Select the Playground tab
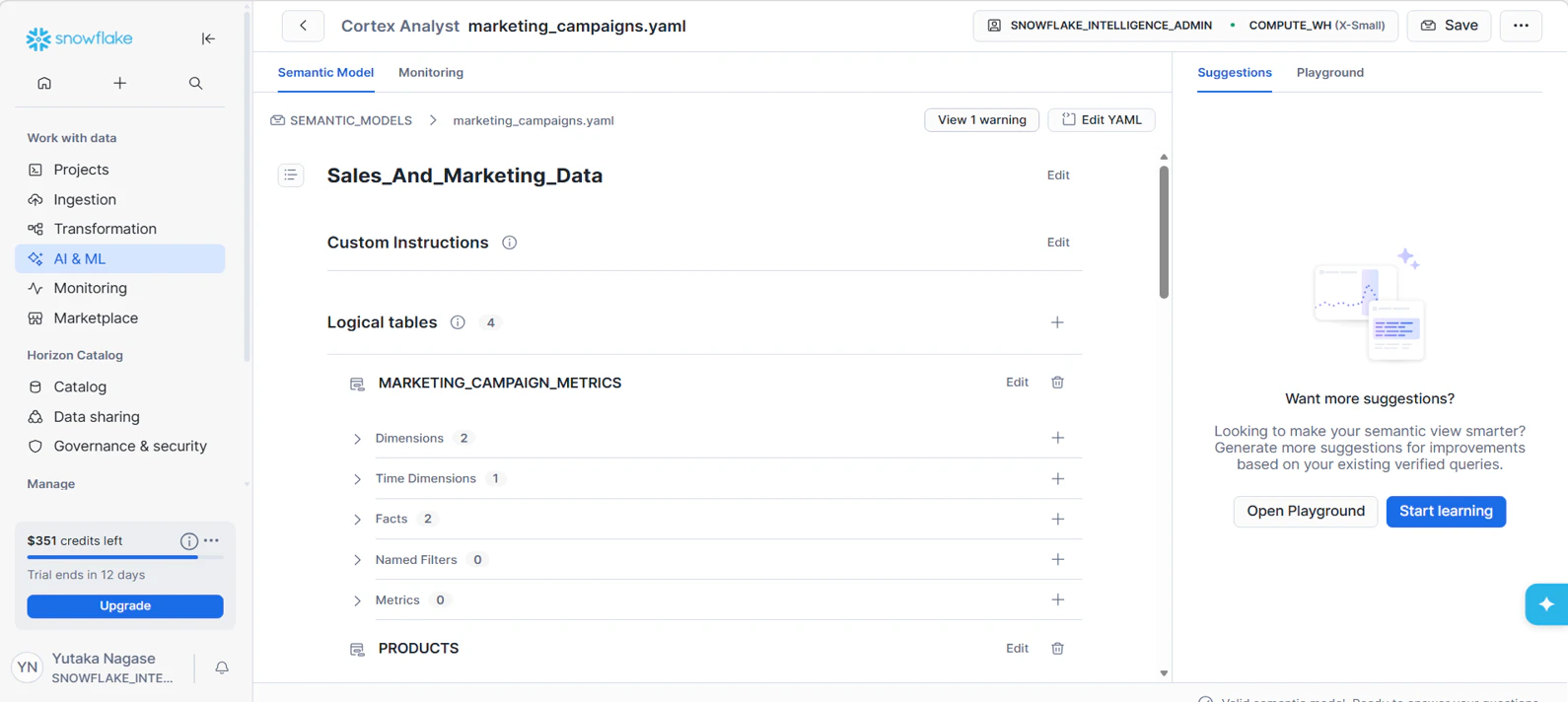The height and width of the screenshot is (702, 1568). click(1330, 73)
